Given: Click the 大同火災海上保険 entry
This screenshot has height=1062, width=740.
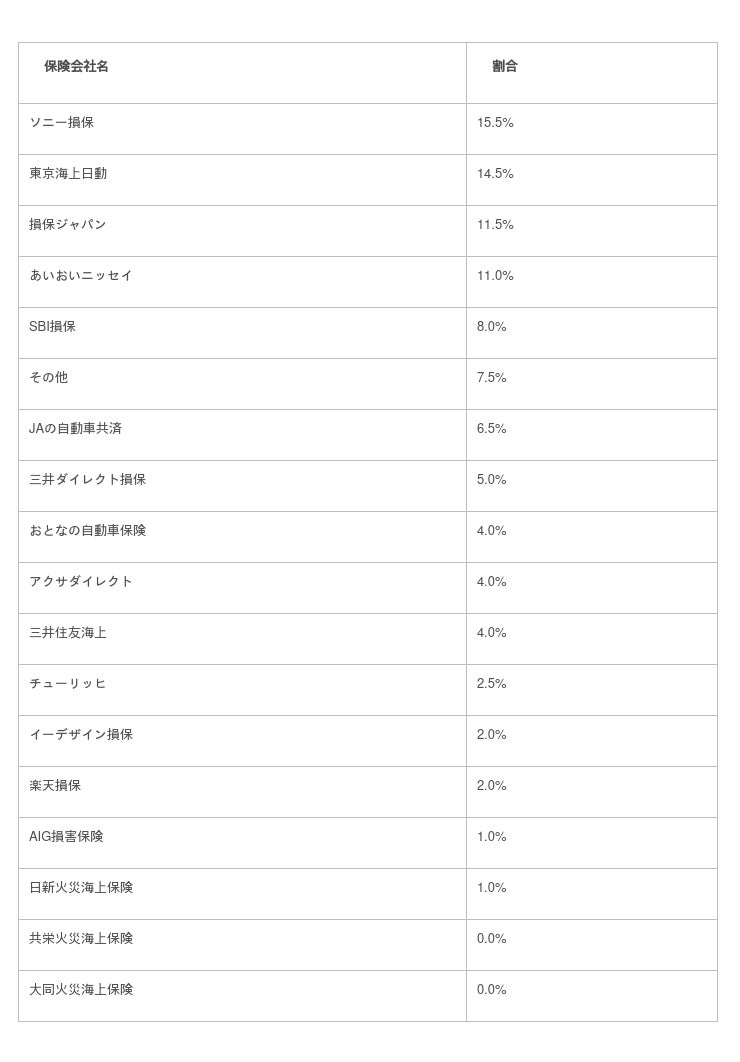Looking at the screenshot, I should [81, 990].
